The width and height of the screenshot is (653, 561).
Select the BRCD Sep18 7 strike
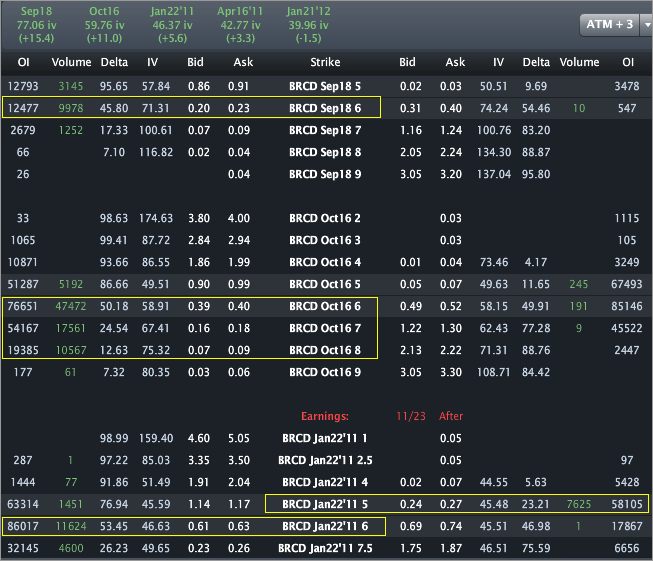[x=325, y=130]
